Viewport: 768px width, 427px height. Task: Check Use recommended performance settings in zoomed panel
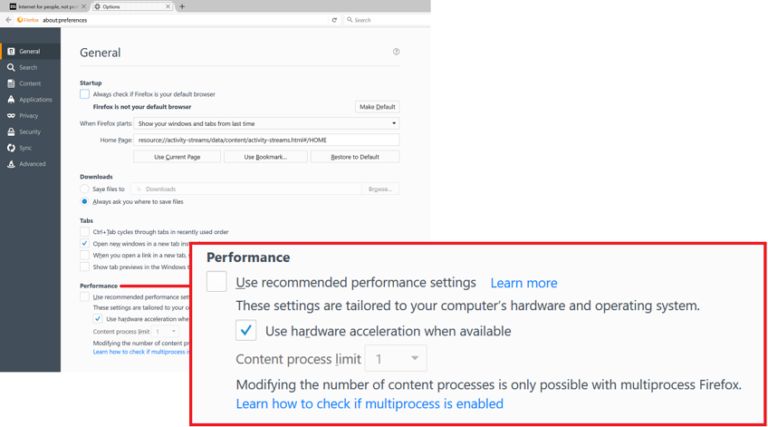(x=217, y=282)
